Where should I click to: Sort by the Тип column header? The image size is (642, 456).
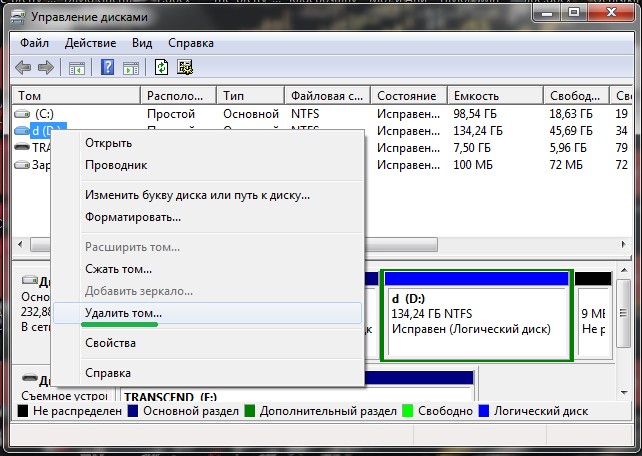(x=251, y=95)
